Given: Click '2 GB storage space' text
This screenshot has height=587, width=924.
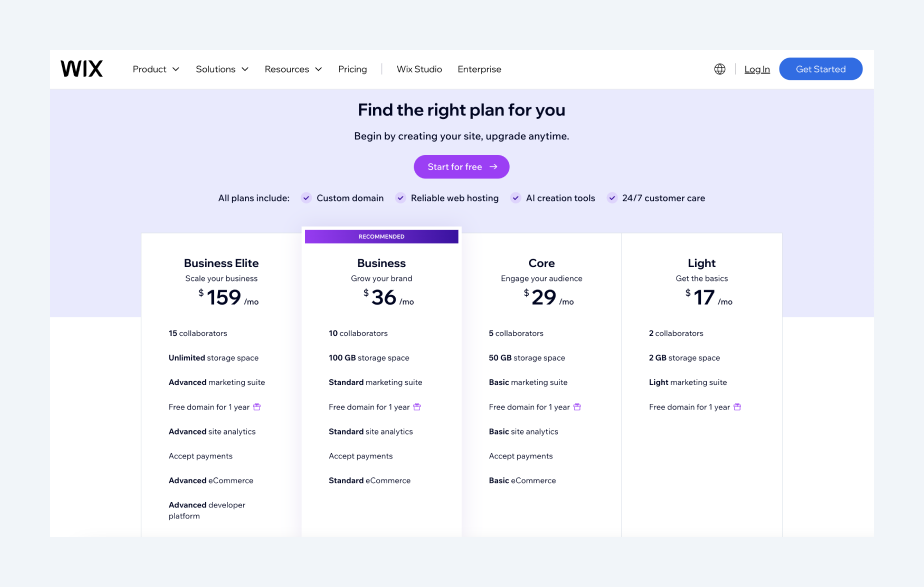Looking at the screenshot, I should coord(684,358).
